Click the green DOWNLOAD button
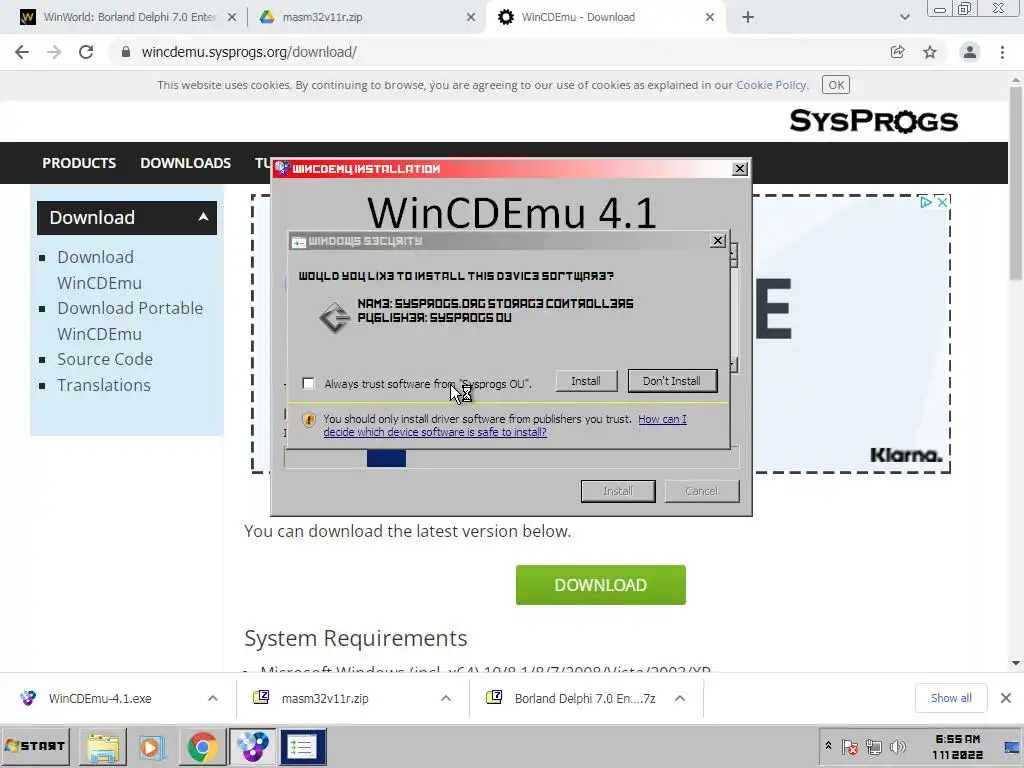 tap(601, 584)
